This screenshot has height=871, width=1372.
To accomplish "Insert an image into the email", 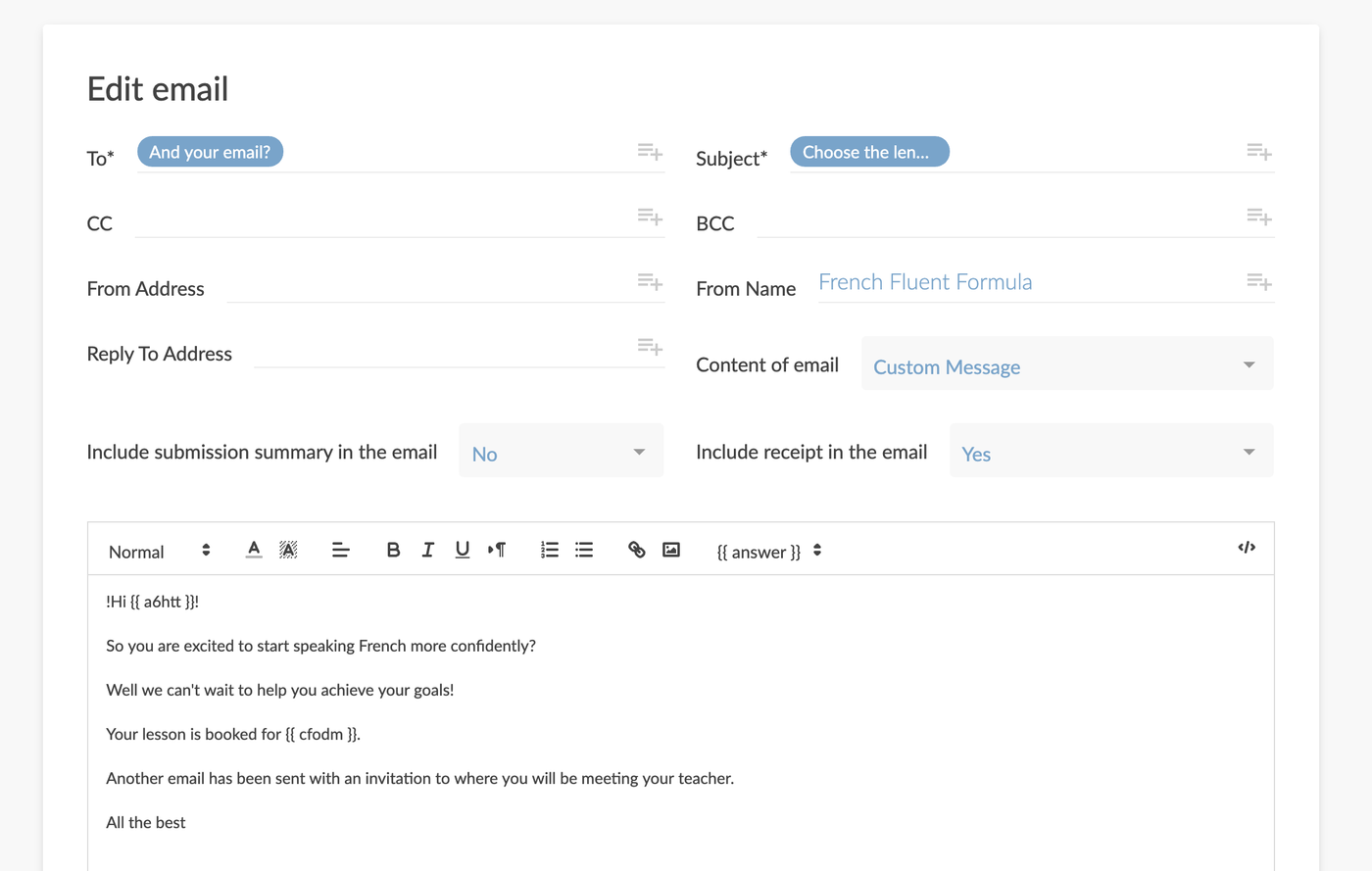I will pos(671,550).
